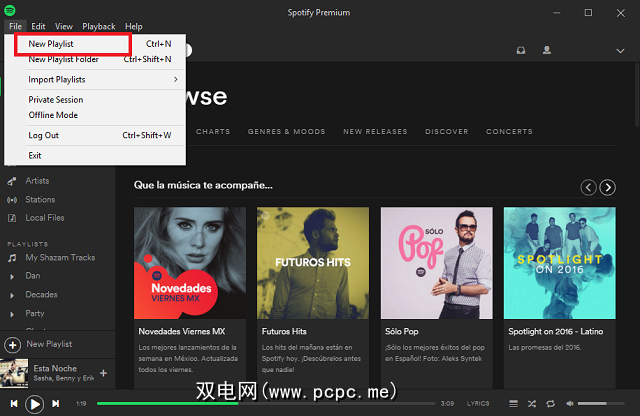Viewport: 640px width, 416px height.
Task: Click the Local Files icon
Action: pyautogui.click(x=12, y=218)
